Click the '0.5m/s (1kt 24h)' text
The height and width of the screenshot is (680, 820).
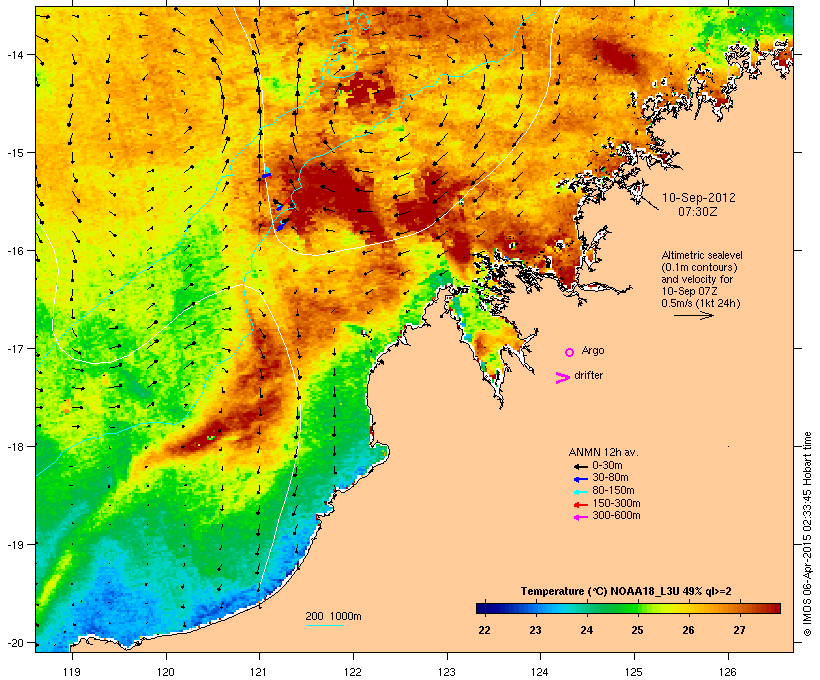pyautogui.click(x=701, y=303)
